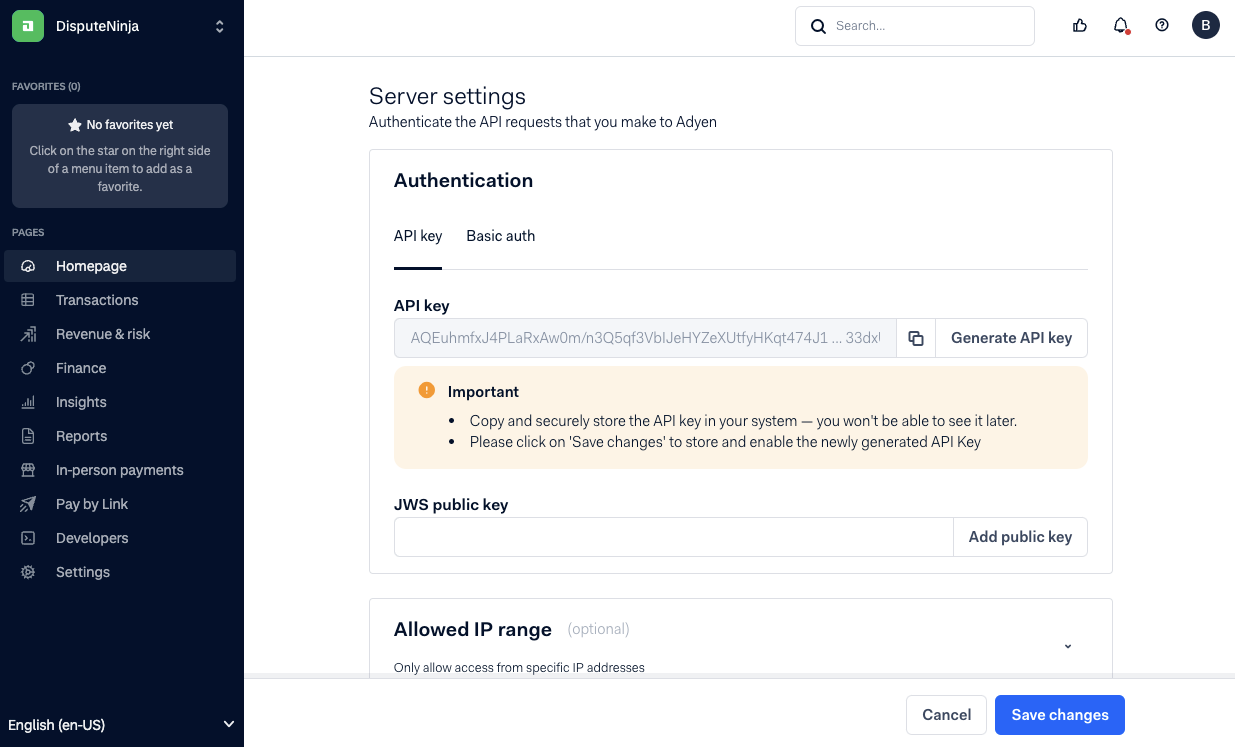The height and width of the screenshot is (747, 1235).
Task: Click the Developers terminal icon
Action: (x=28, y=538)
